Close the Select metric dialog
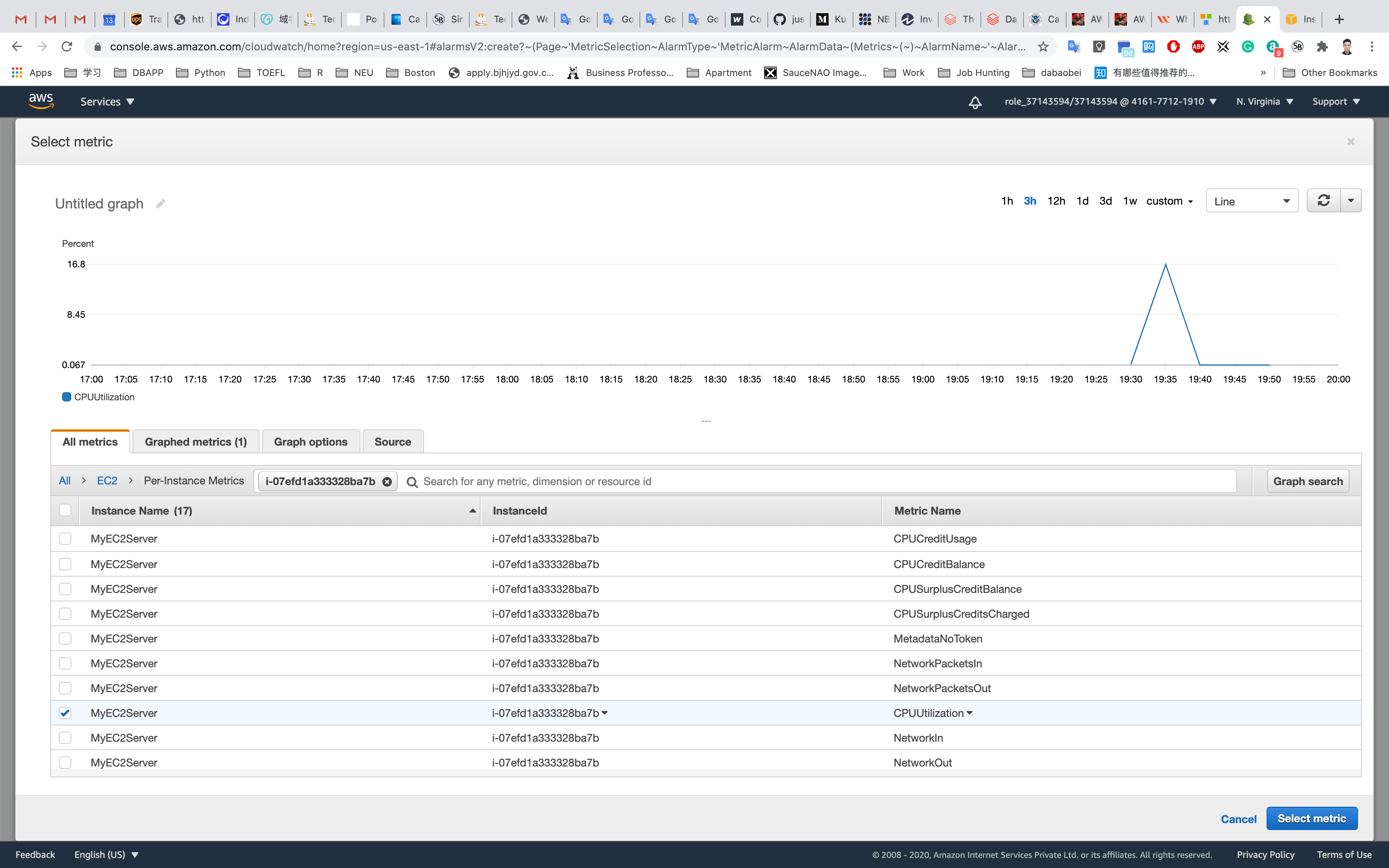Viewport: 1389px width, 868px height. (1351, 142)
